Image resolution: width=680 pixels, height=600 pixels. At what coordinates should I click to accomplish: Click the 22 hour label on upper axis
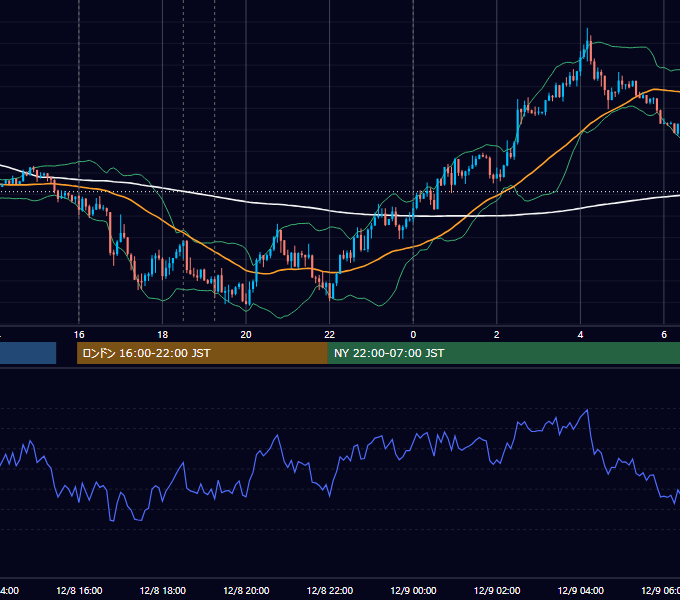(x=330, y=335)
